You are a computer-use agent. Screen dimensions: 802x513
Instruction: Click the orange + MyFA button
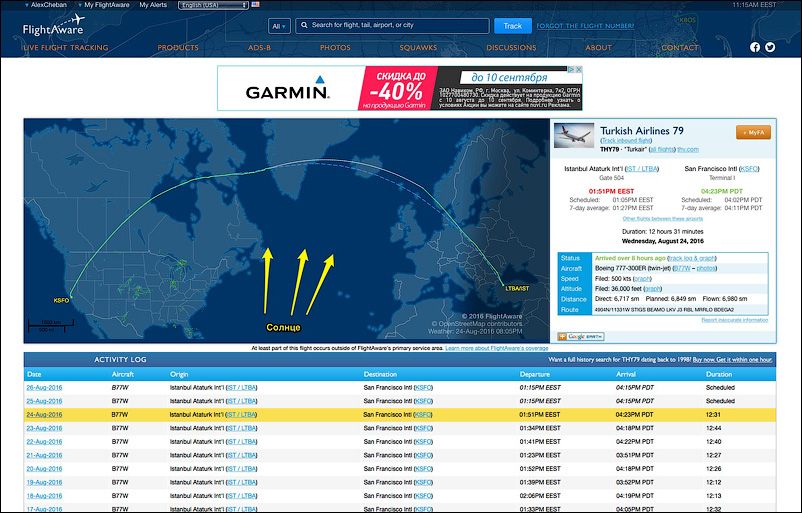(x=753, y=132)
